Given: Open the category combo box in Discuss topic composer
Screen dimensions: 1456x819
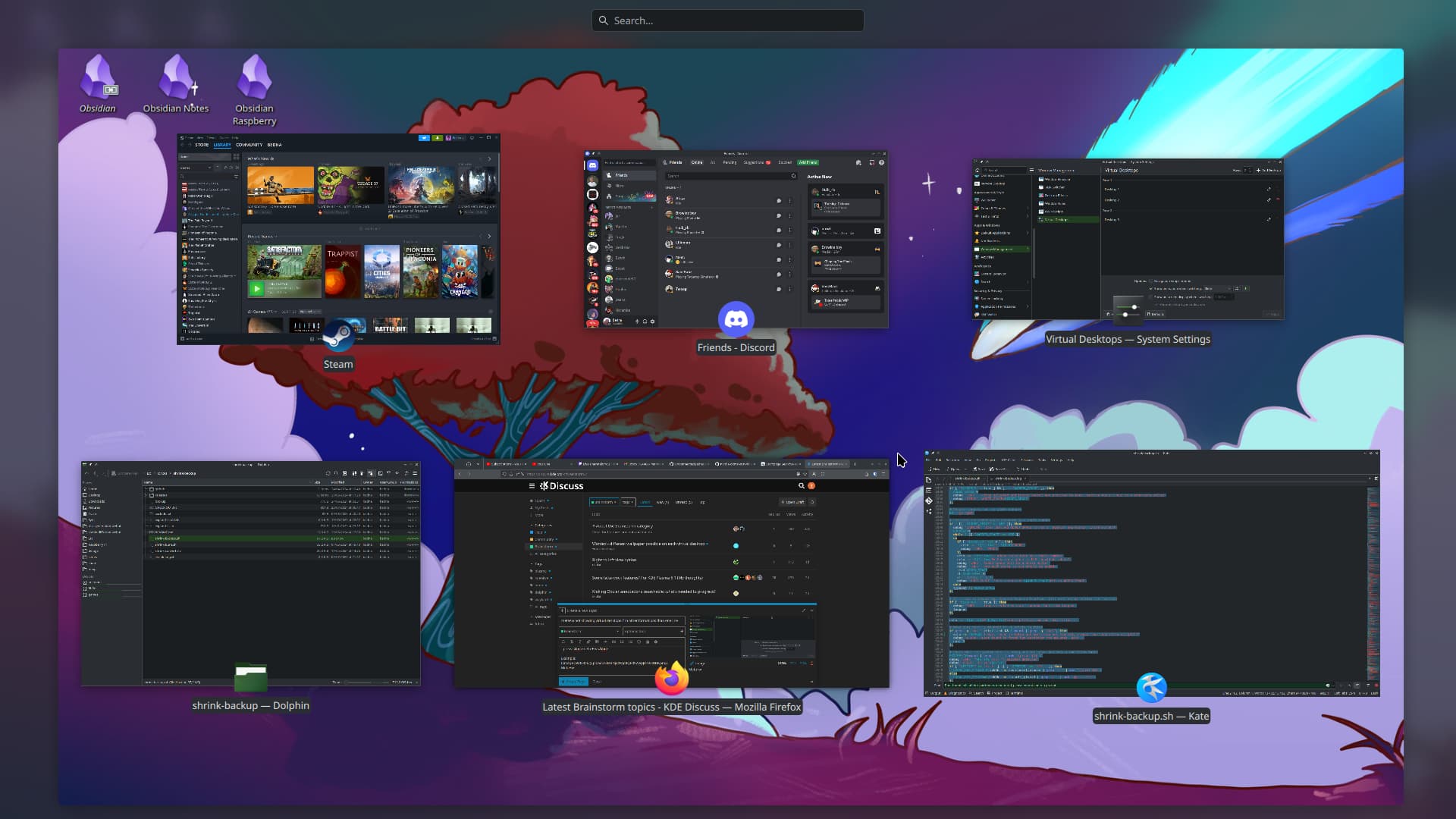Looking at the screenshot, I should [x=590, y=631].
